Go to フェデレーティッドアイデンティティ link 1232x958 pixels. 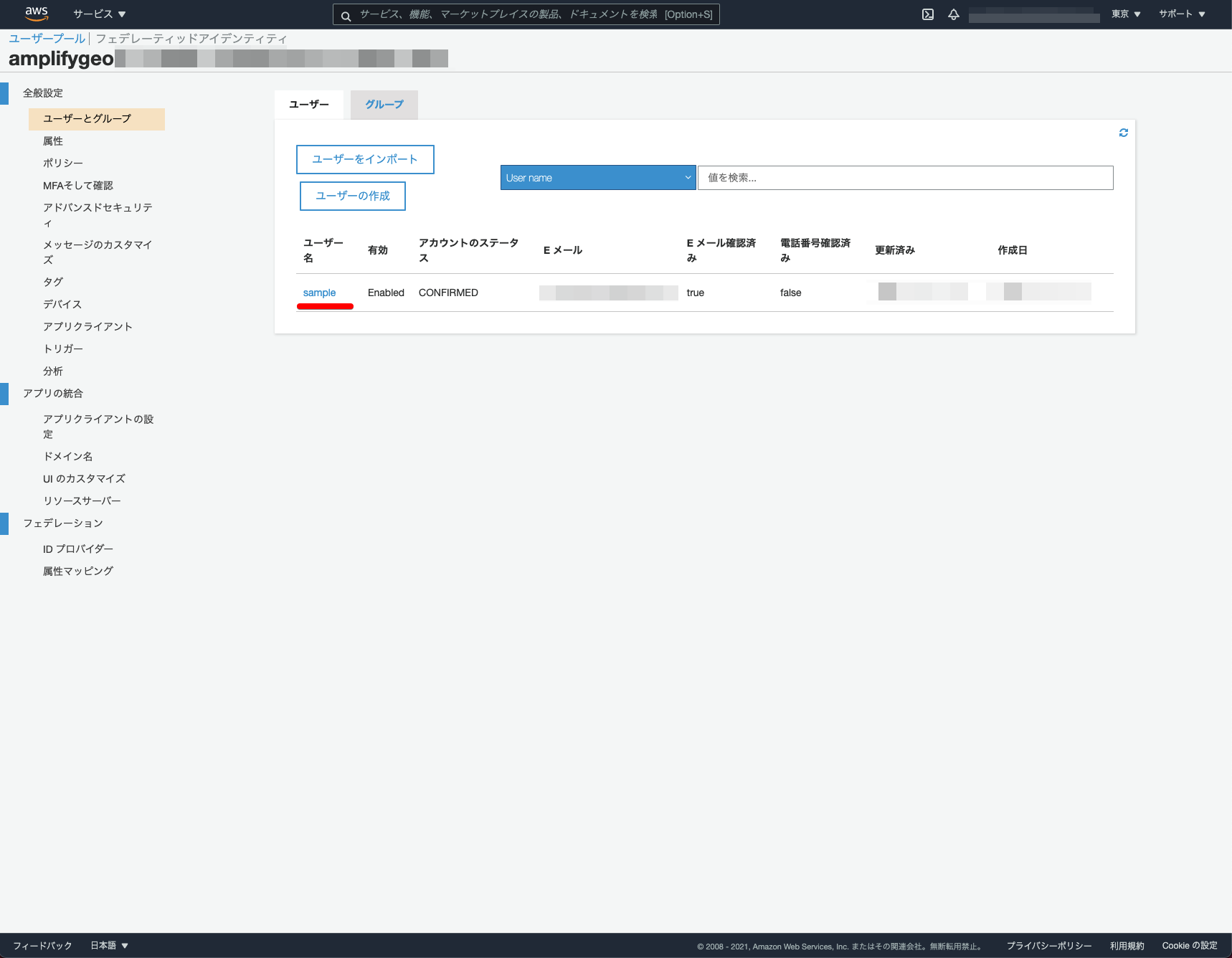(191, 39)
